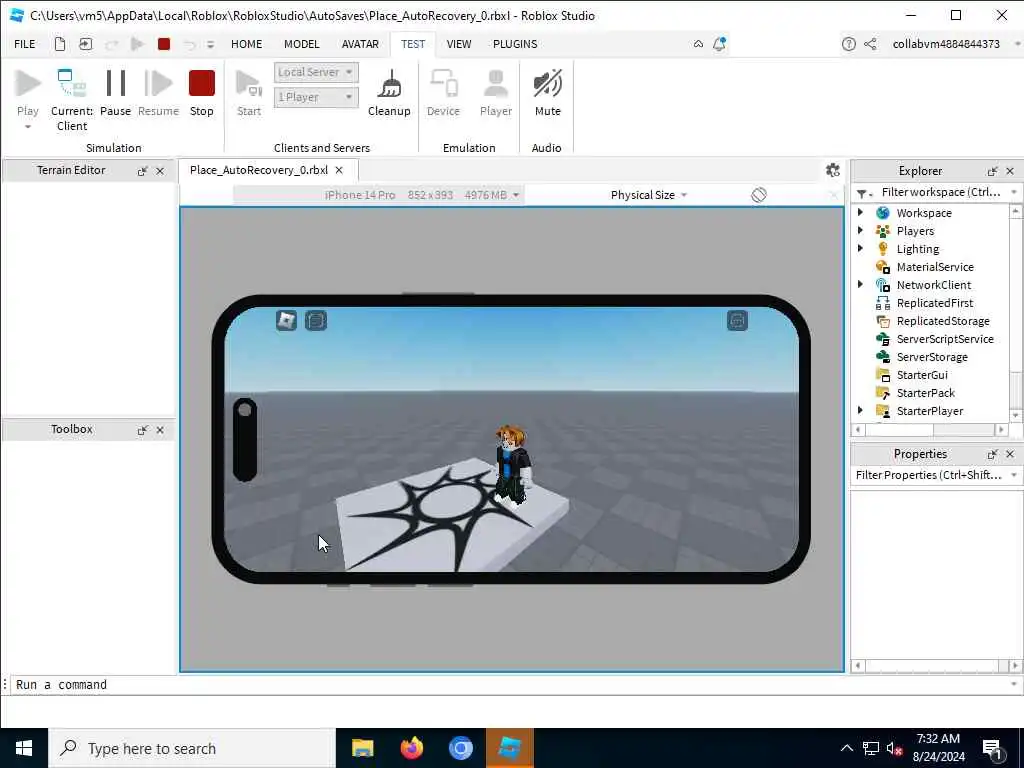Click the top-right menu icon in the emulated phone

pyautogui.click(x=737, y=320)
